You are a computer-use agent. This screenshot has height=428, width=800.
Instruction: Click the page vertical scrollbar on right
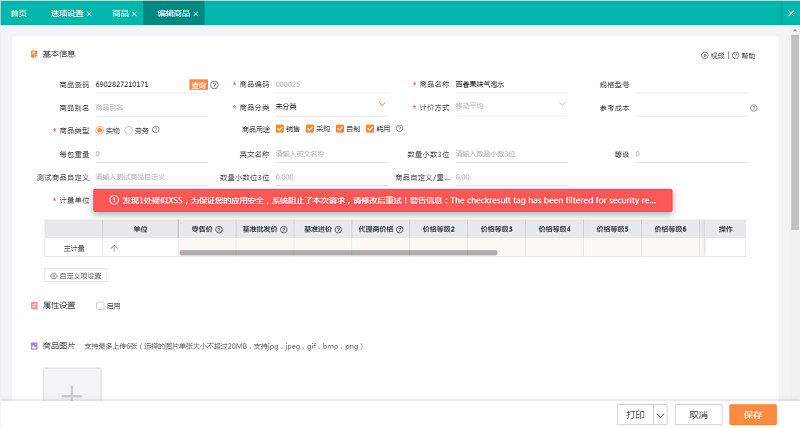click(794, 133)
